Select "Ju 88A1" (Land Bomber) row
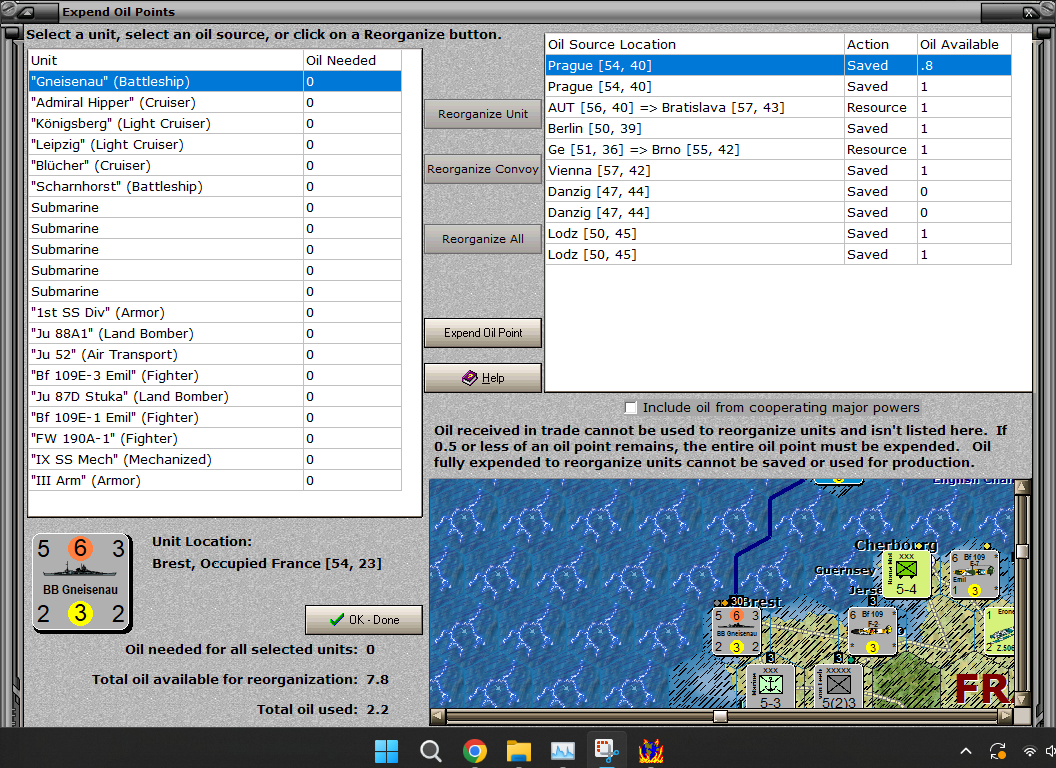 215,333
